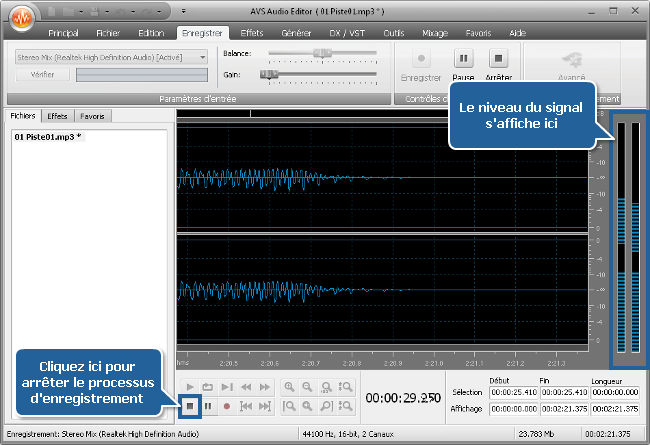Zoom in on the waveform

[x=289, y=386]
